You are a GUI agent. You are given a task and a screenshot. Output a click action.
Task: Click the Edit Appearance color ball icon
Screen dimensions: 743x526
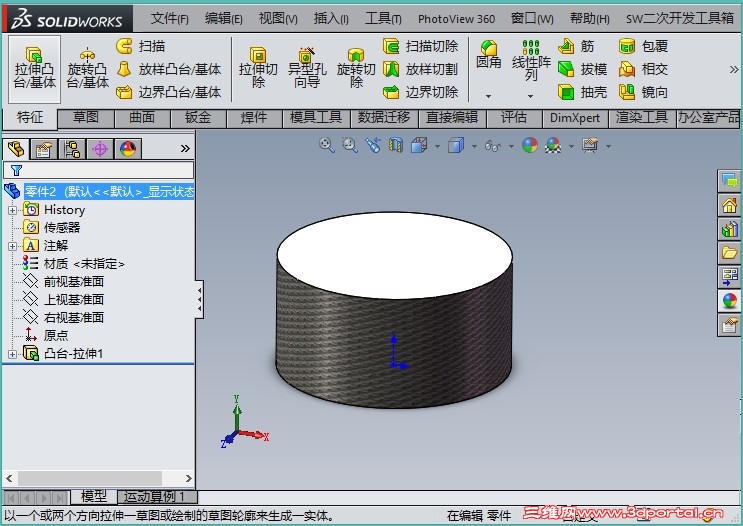coord(530,145)
